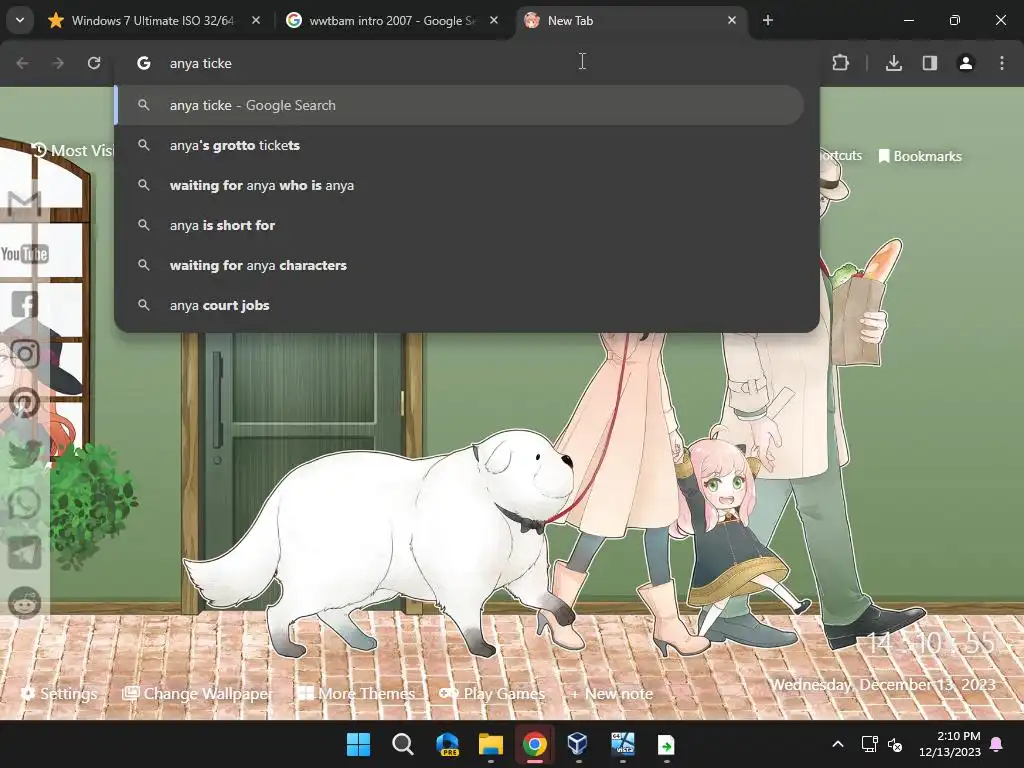This screenshot has width=1024, height=768.
Task: Open Most Visited link
Action: [x=72, y=150]
